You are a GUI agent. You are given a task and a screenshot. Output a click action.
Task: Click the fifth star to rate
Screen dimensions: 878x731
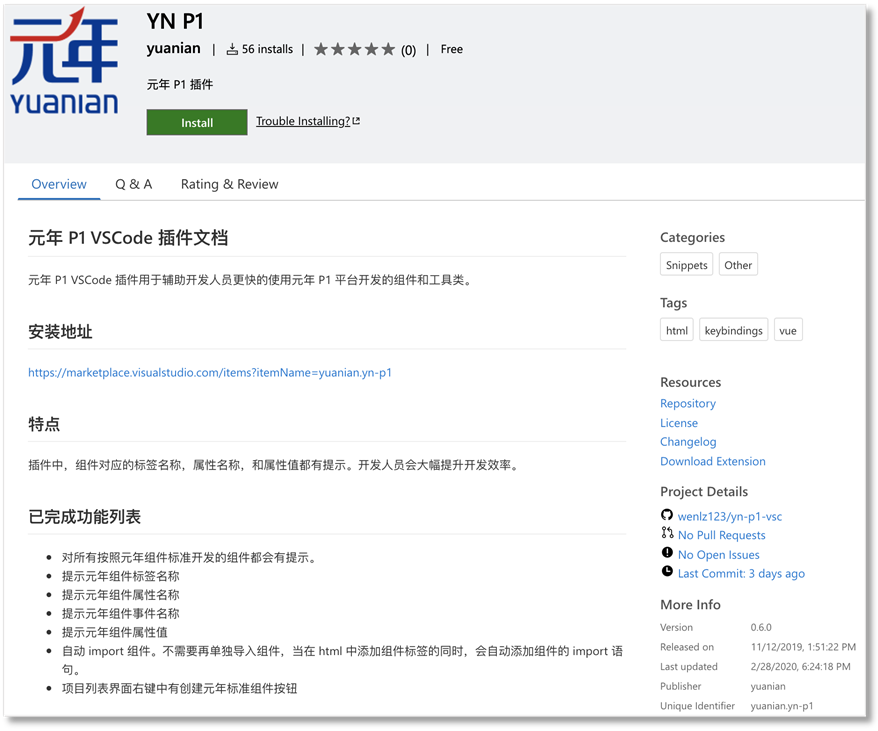pyautogui.click(x=389, y=48)
